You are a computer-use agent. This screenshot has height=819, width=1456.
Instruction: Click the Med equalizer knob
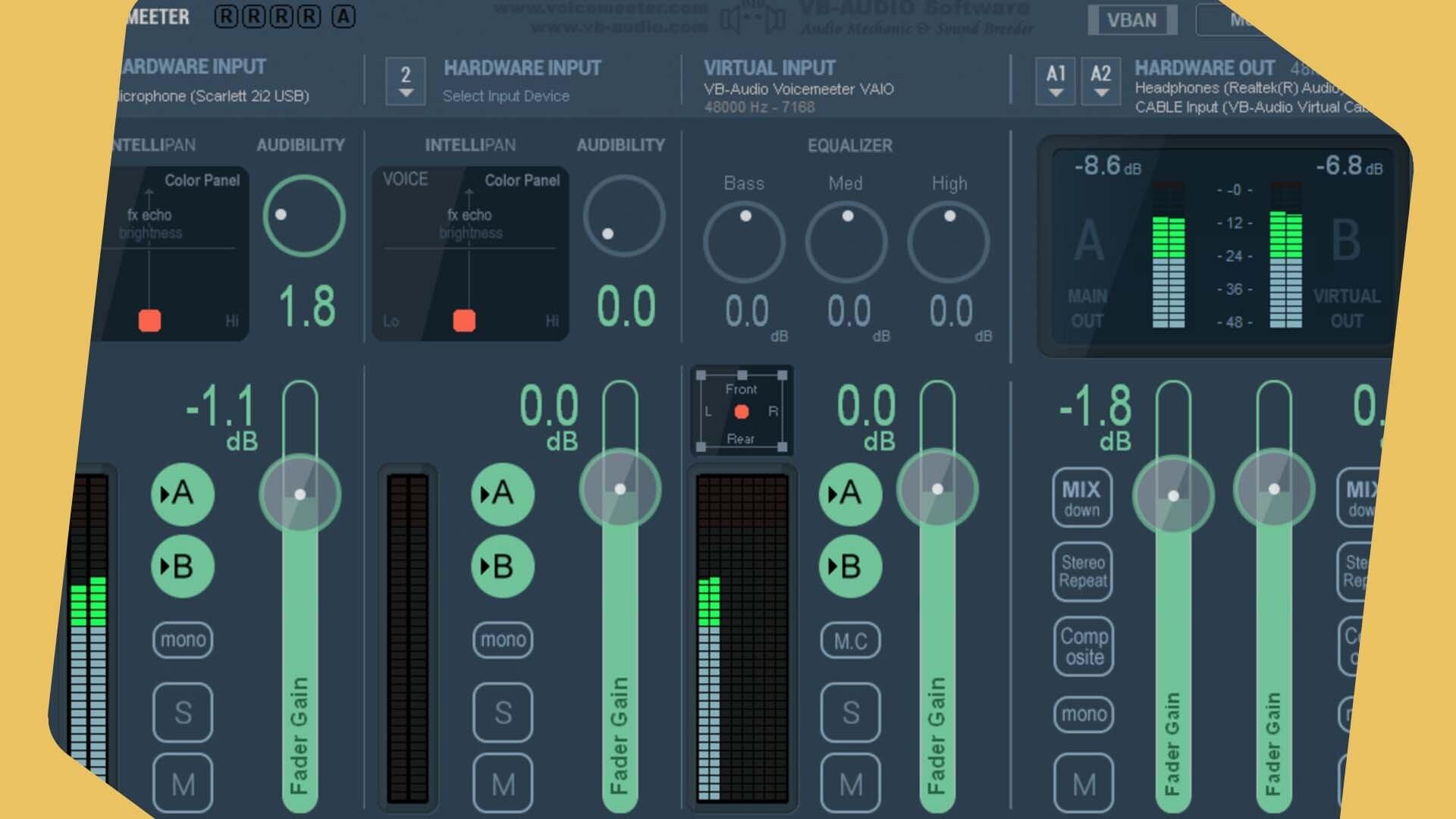tap(846, 242)
